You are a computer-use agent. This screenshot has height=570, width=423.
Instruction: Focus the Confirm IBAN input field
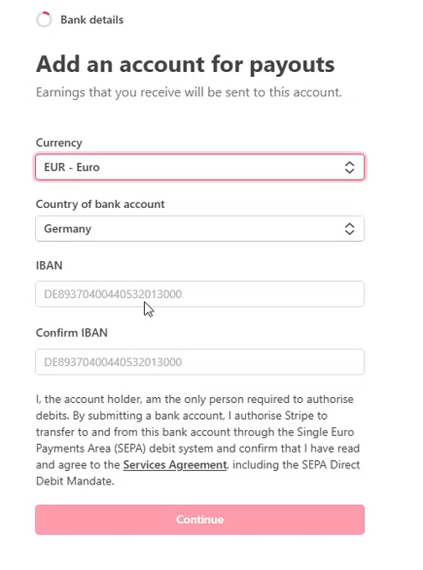pyautogui.click(x=200, y=362)
